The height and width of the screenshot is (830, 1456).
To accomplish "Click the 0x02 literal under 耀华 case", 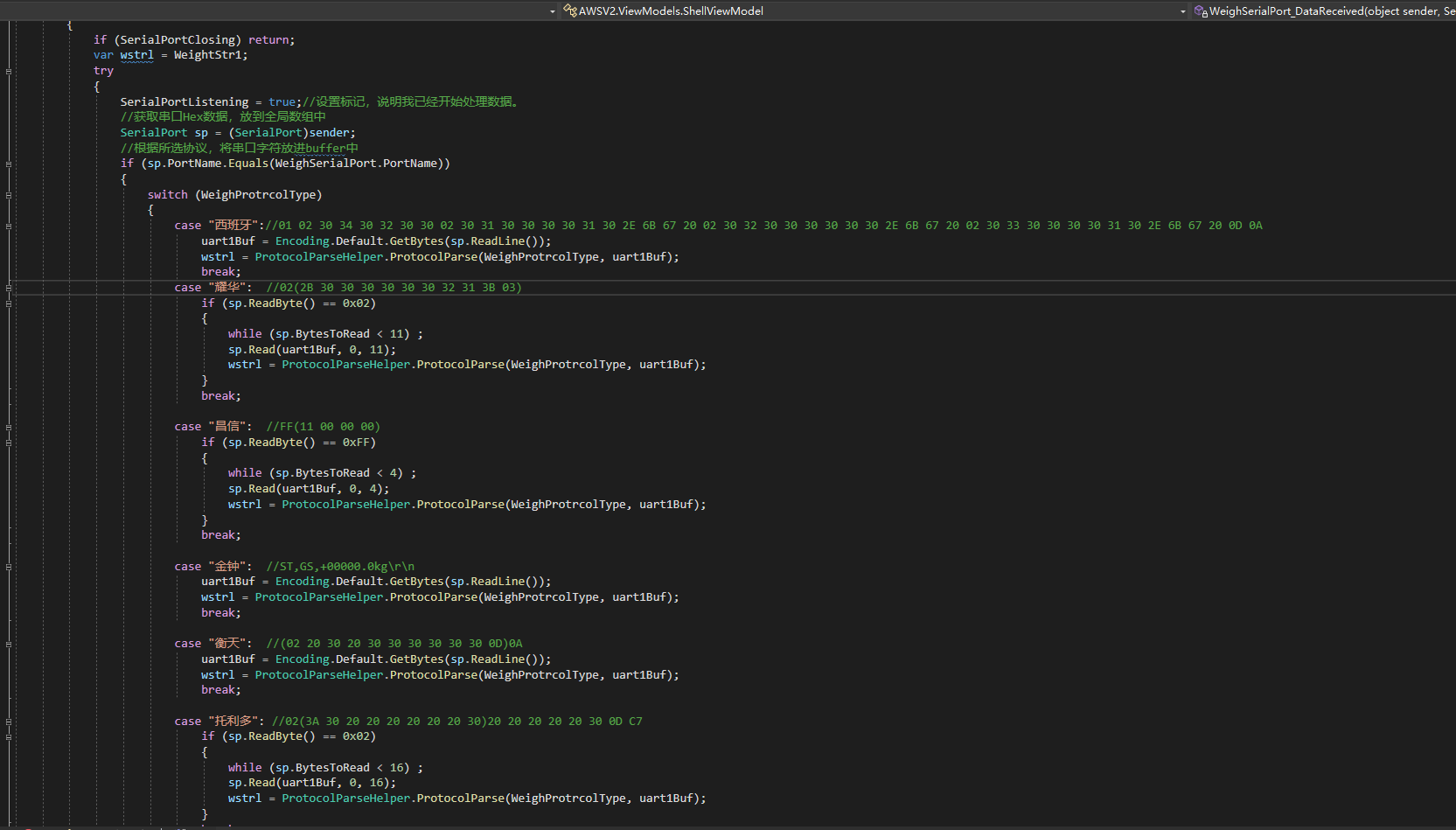I will point(356,303).
